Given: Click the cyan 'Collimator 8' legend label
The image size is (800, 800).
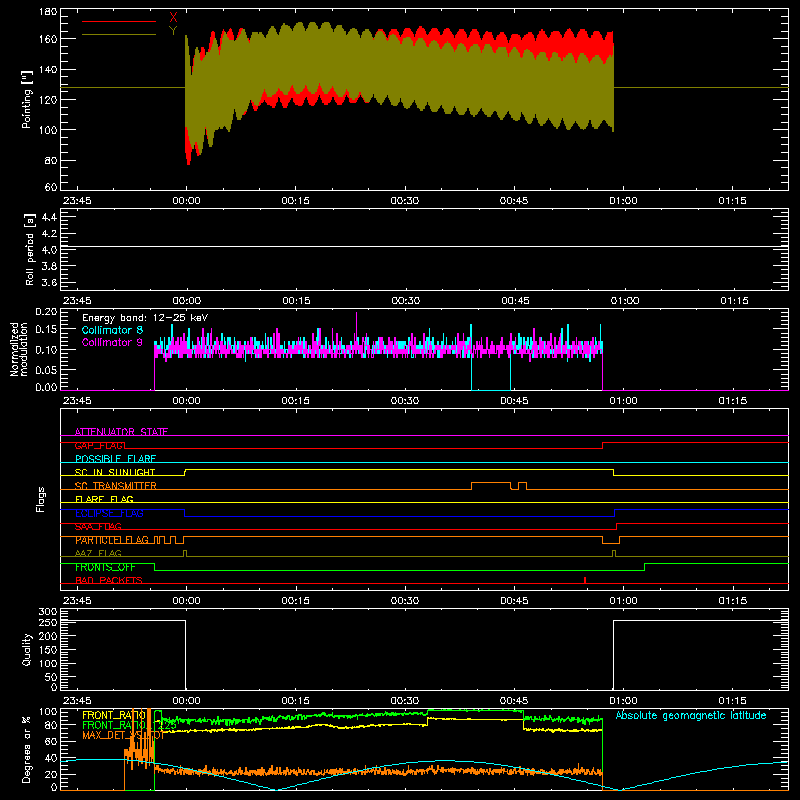Looking at the screenshot, I should click(112, 330).
